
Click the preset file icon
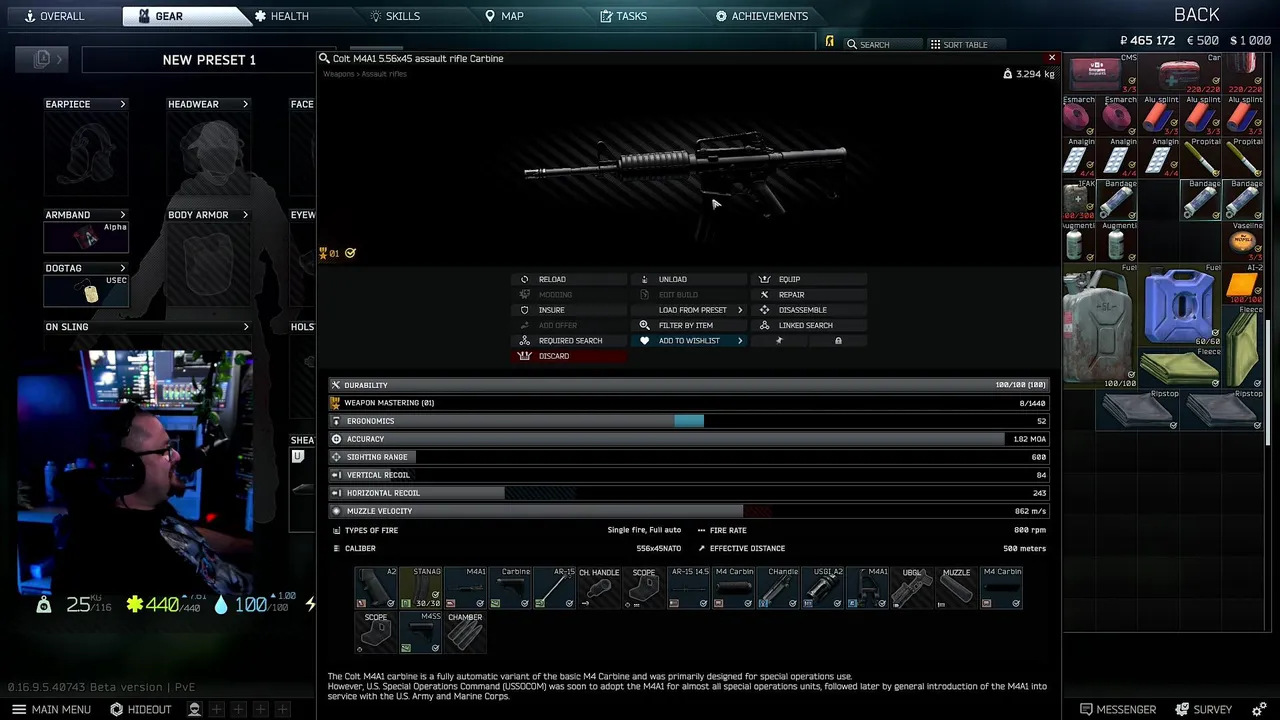tap(42, 59)
